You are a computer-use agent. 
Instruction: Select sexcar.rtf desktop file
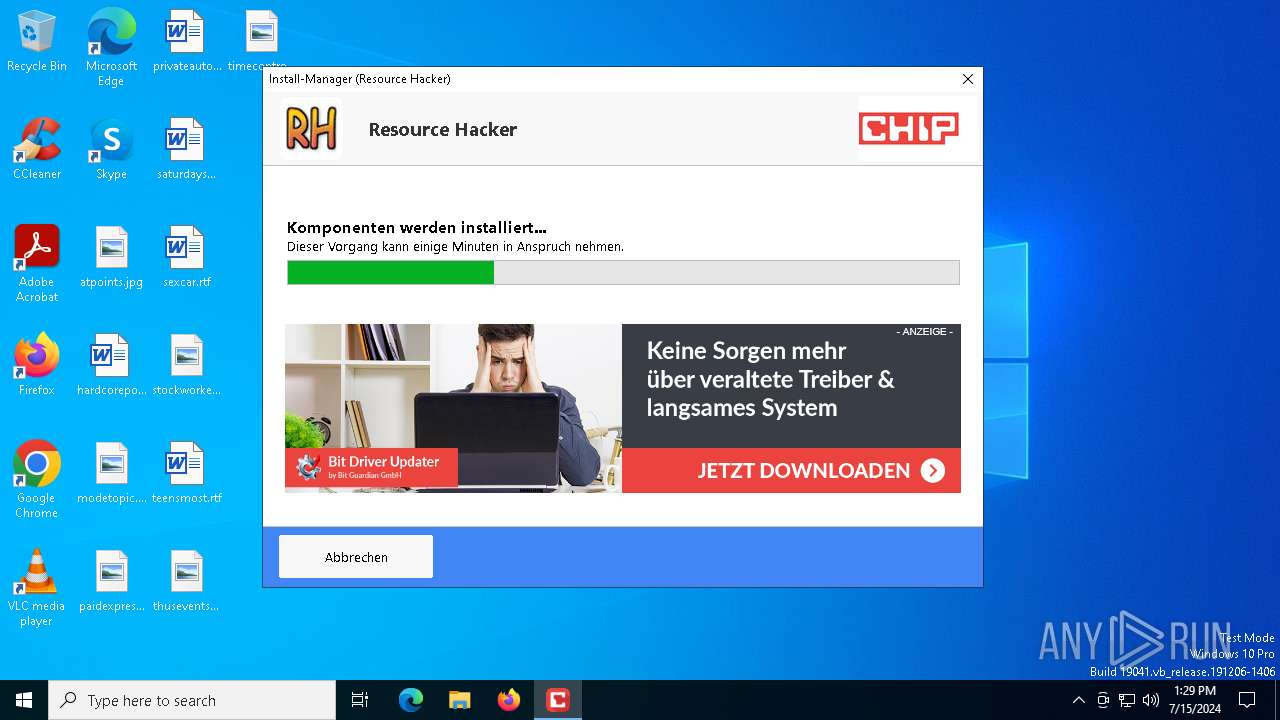coord(186,257)
